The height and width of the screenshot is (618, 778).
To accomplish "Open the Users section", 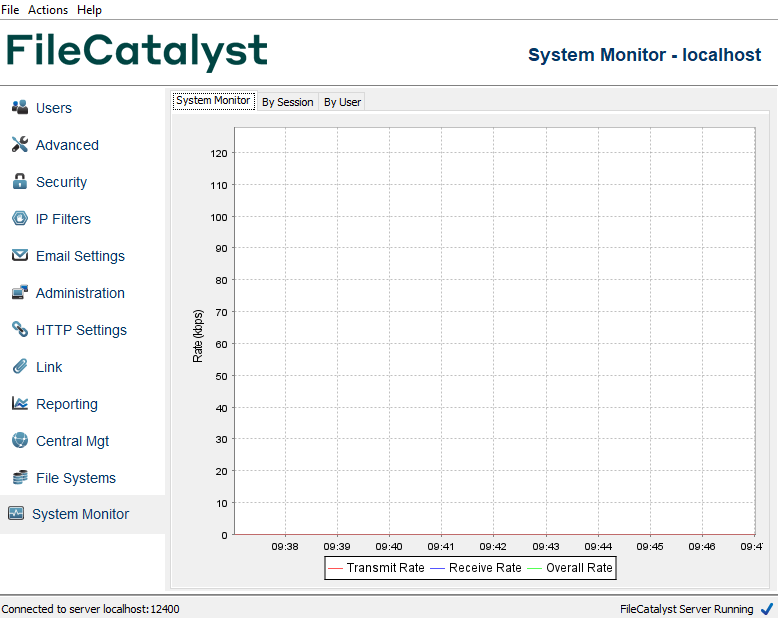I will coord(54,108).
